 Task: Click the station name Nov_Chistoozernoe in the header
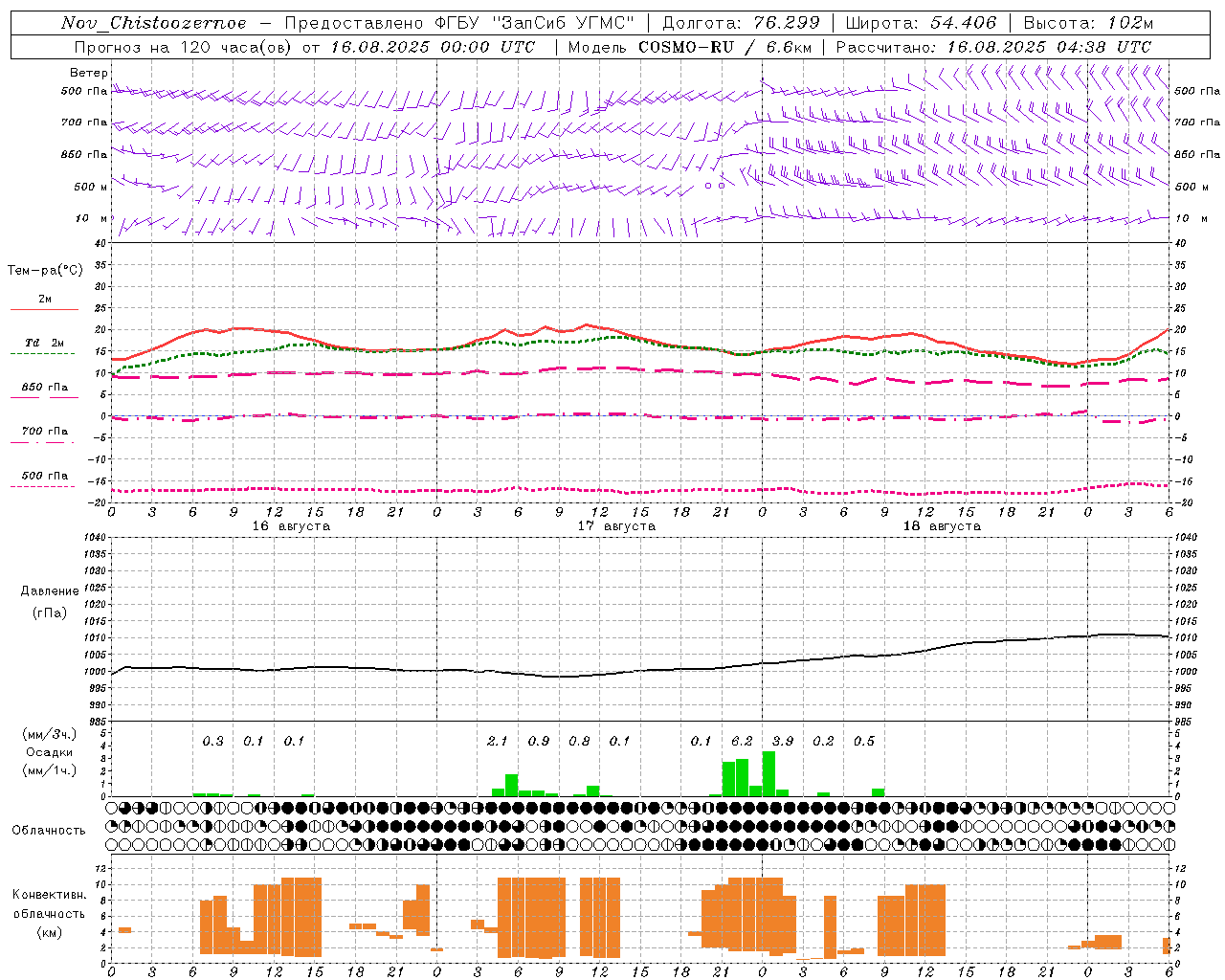coord(153,23)
